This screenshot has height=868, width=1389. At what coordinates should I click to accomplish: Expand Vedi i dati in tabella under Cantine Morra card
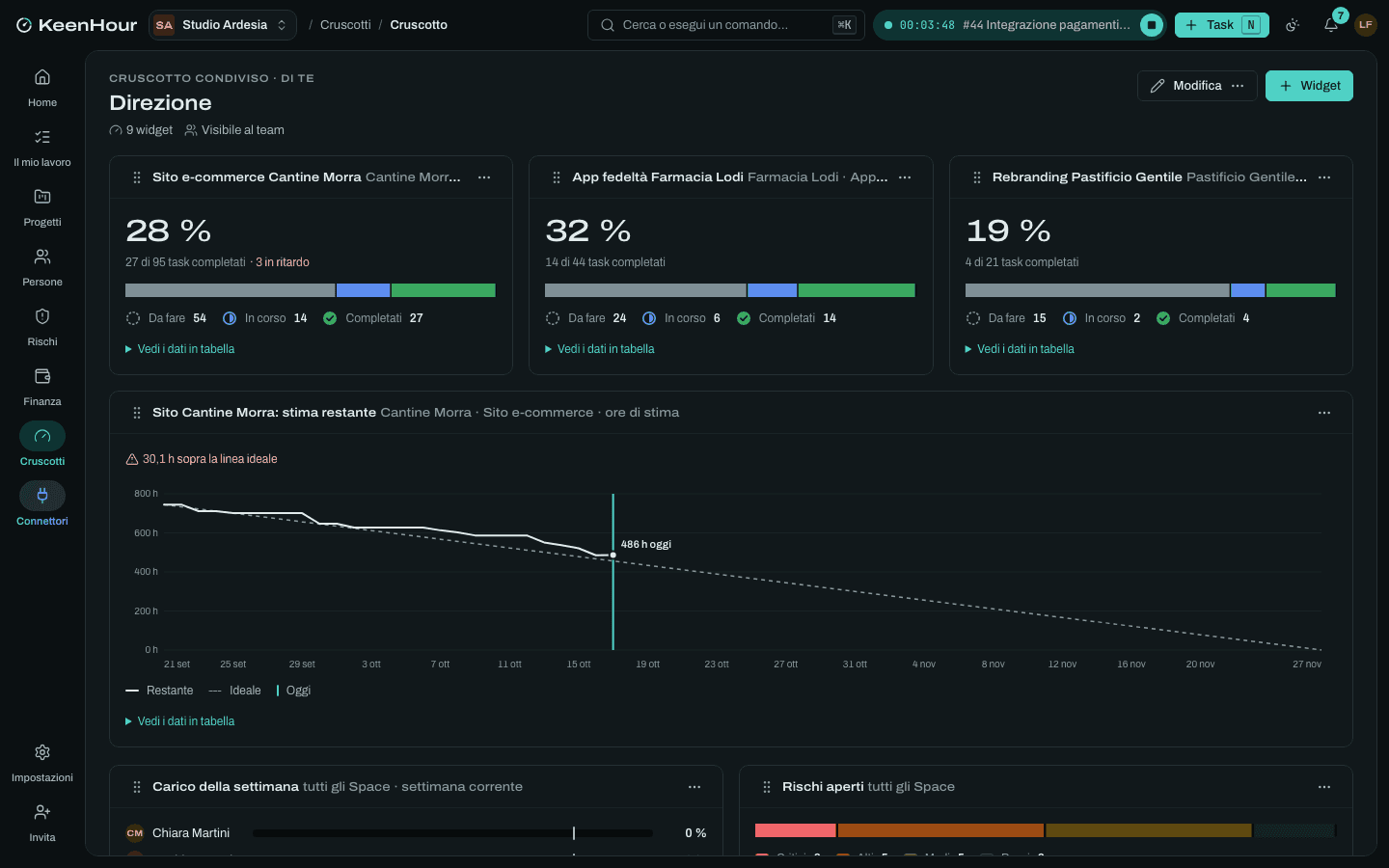[180, 349]
